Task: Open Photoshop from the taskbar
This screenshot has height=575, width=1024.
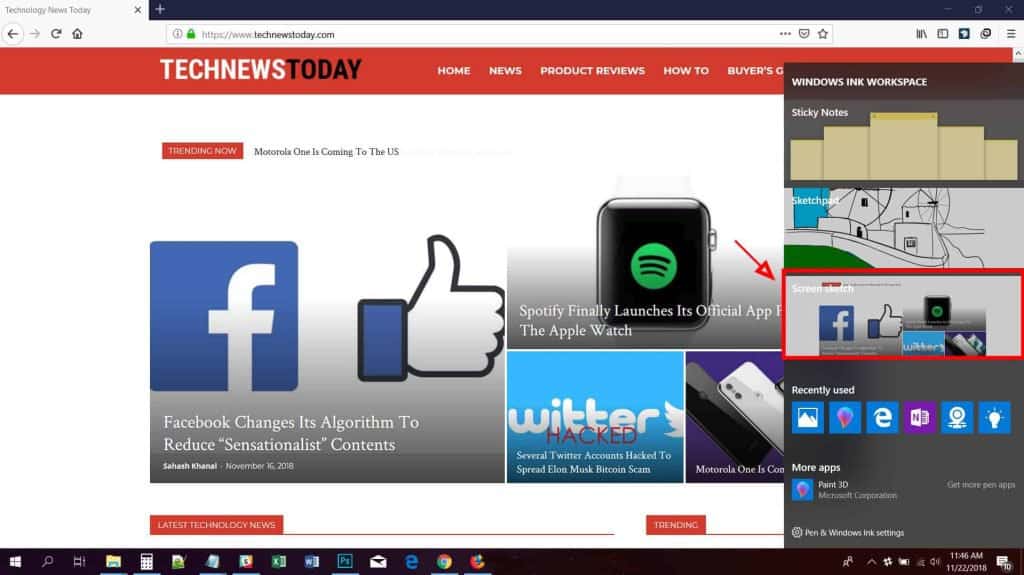Action: [x=345, y=561]
